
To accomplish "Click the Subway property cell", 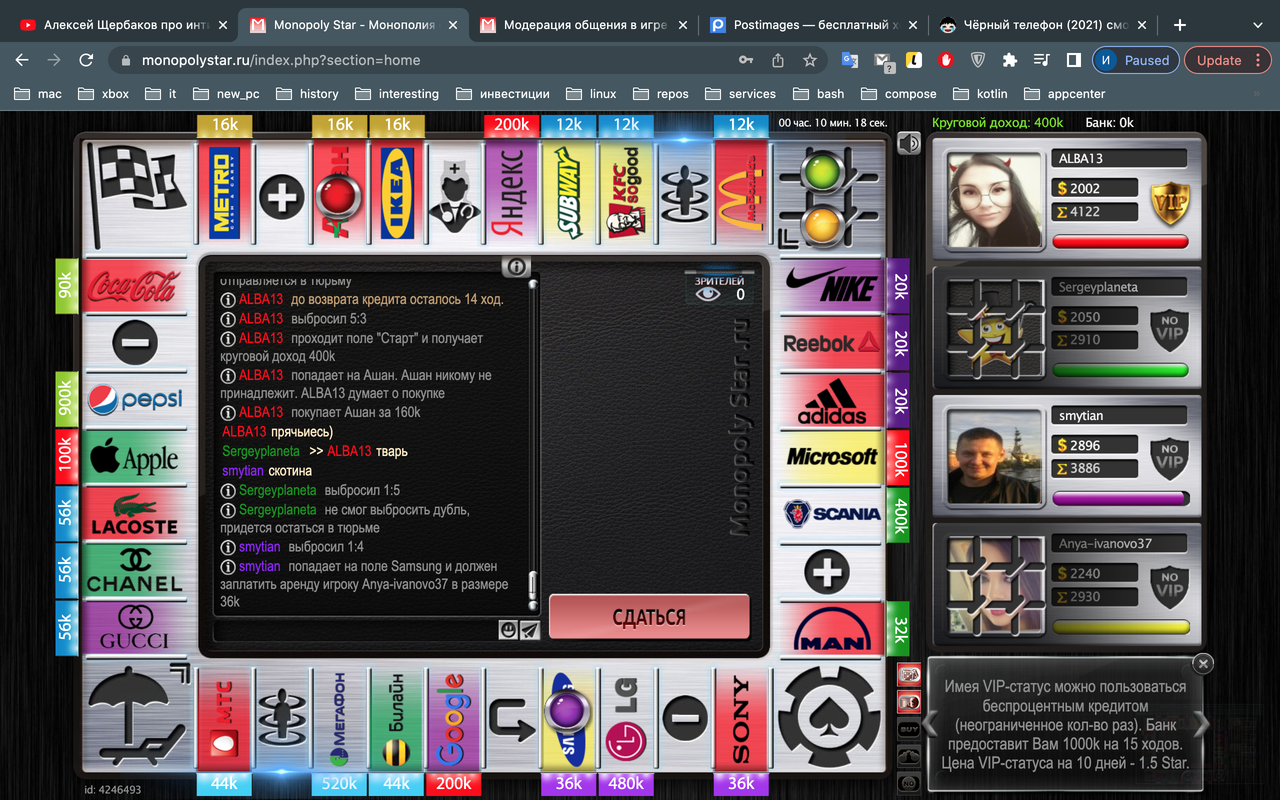I will coord(569,193).
